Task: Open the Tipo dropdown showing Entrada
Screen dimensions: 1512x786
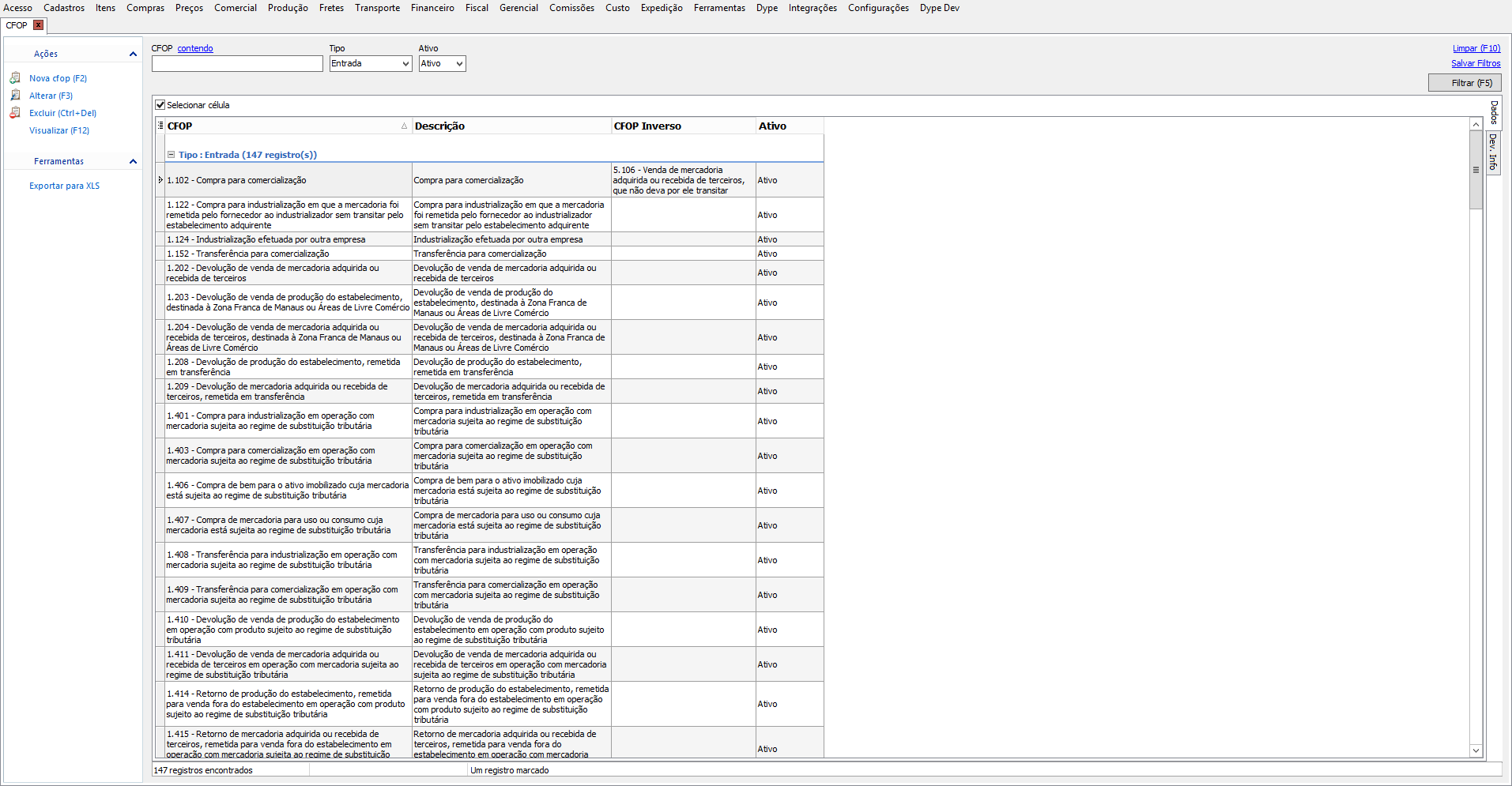Action: click(x=371, y=63)
